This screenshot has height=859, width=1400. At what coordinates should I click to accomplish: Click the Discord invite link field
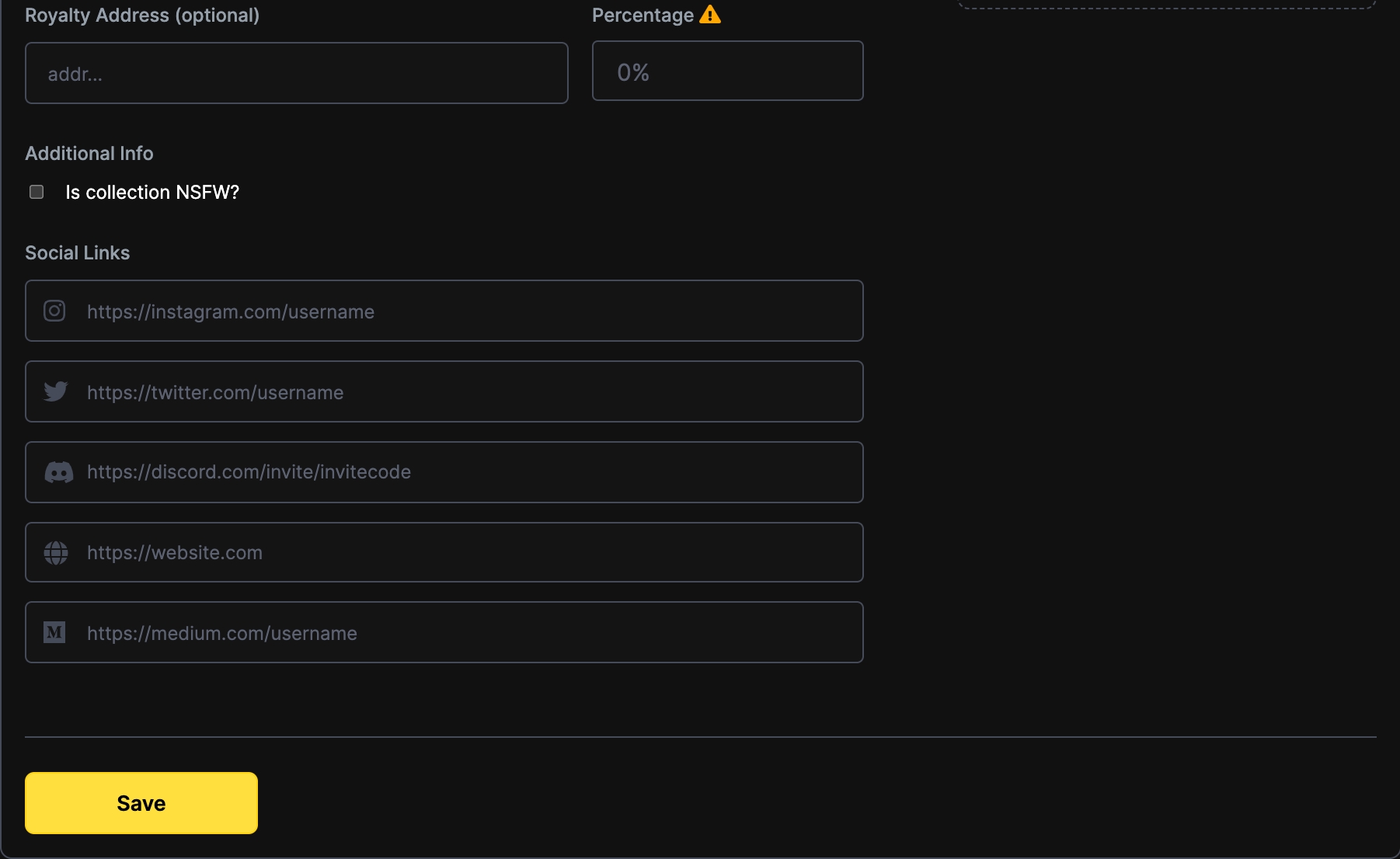point(466,472)
